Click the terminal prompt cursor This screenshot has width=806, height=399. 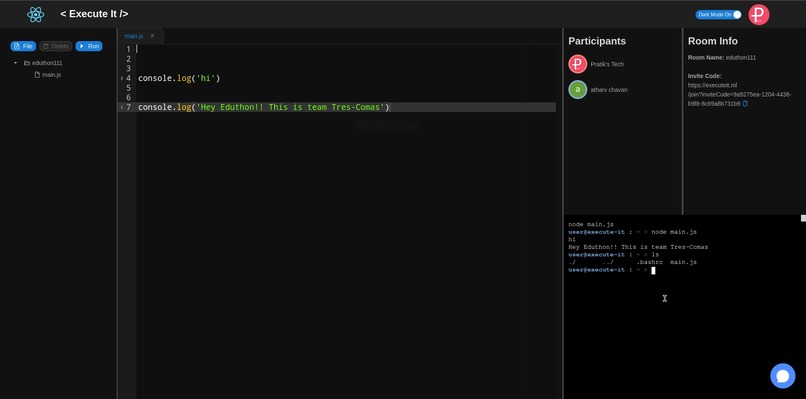coord(653,270)
